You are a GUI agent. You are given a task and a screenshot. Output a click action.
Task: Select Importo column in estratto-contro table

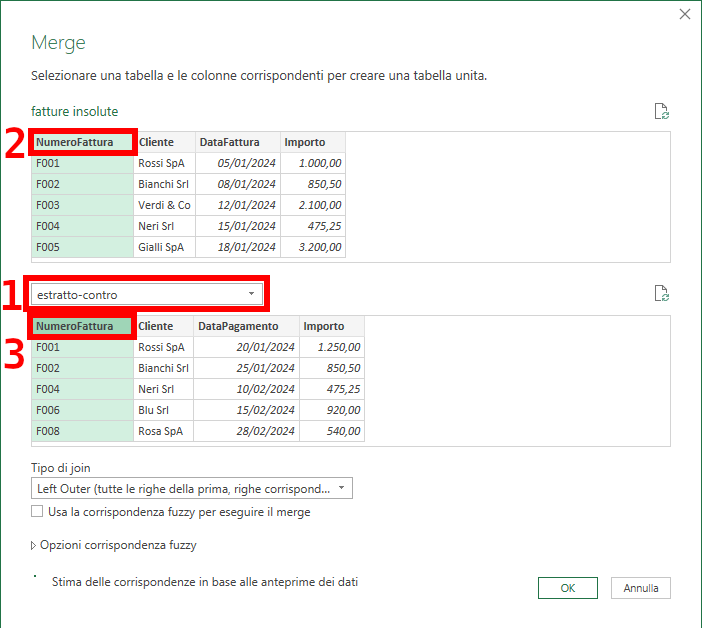pyautogui.click(x=332, y=326)
